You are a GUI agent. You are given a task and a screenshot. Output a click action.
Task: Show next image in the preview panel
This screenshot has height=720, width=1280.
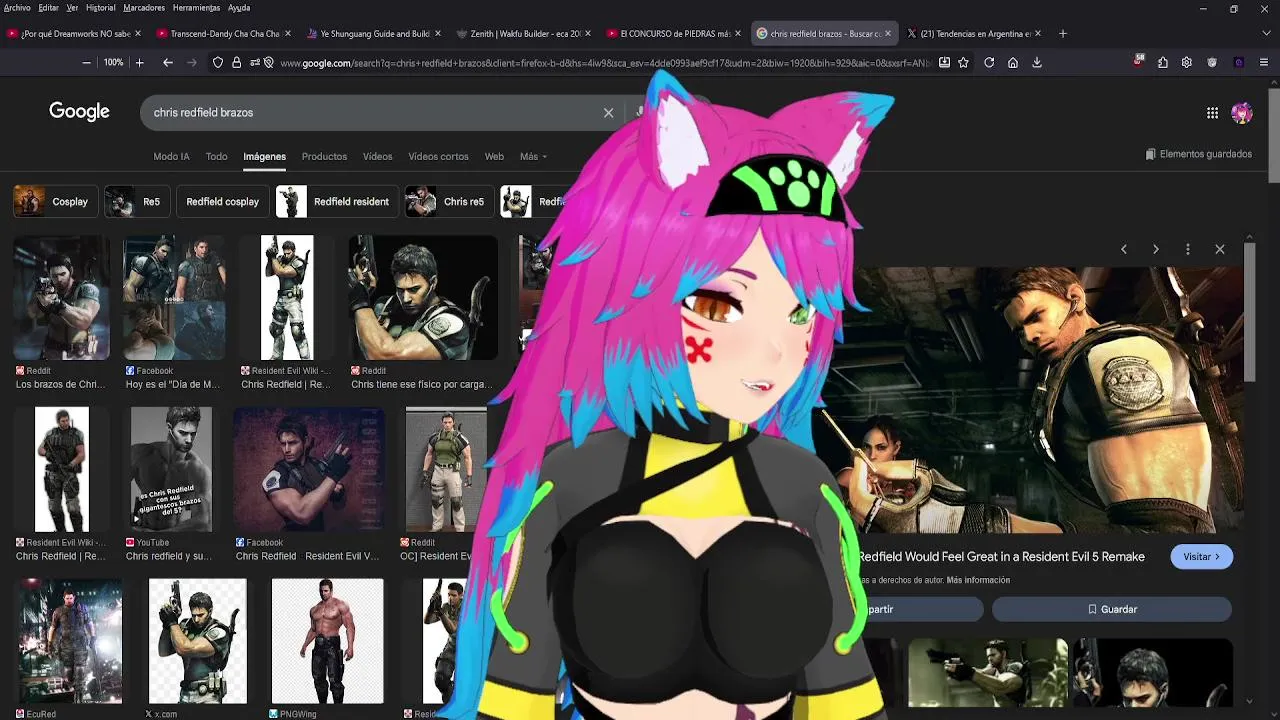[x=1156, y=249]
